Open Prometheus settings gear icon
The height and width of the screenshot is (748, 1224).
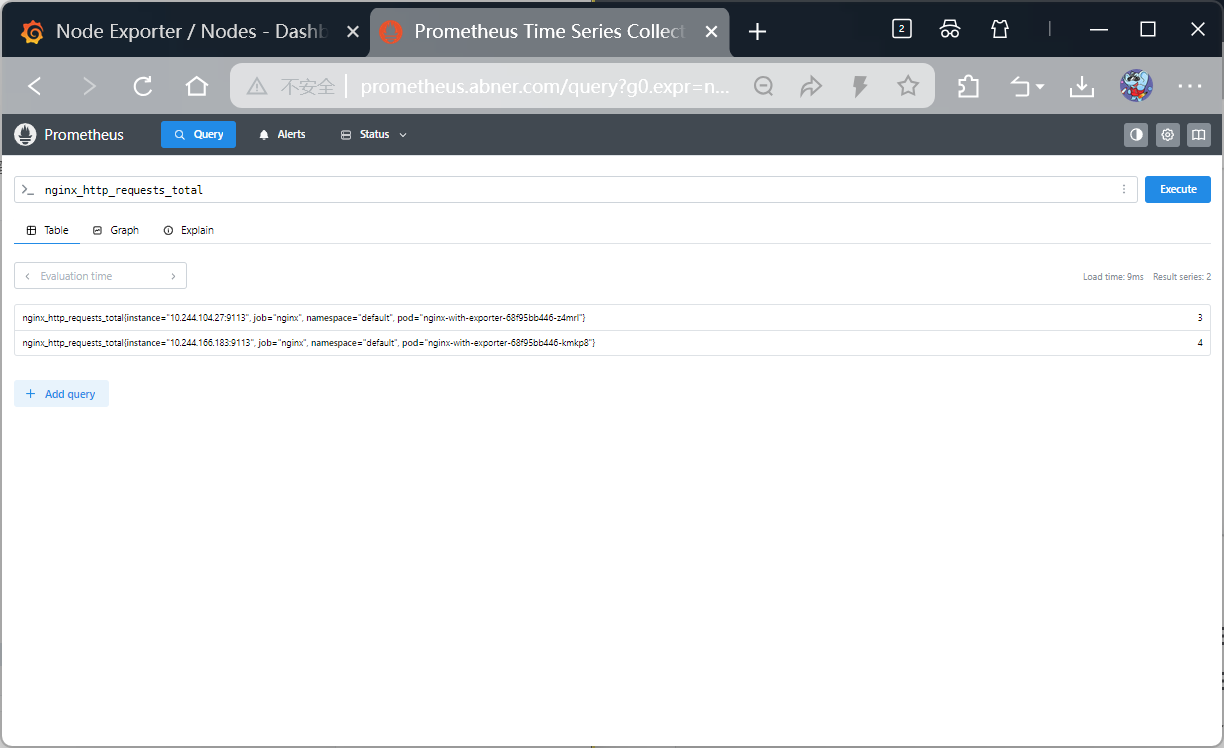[x=1167, y=134]
